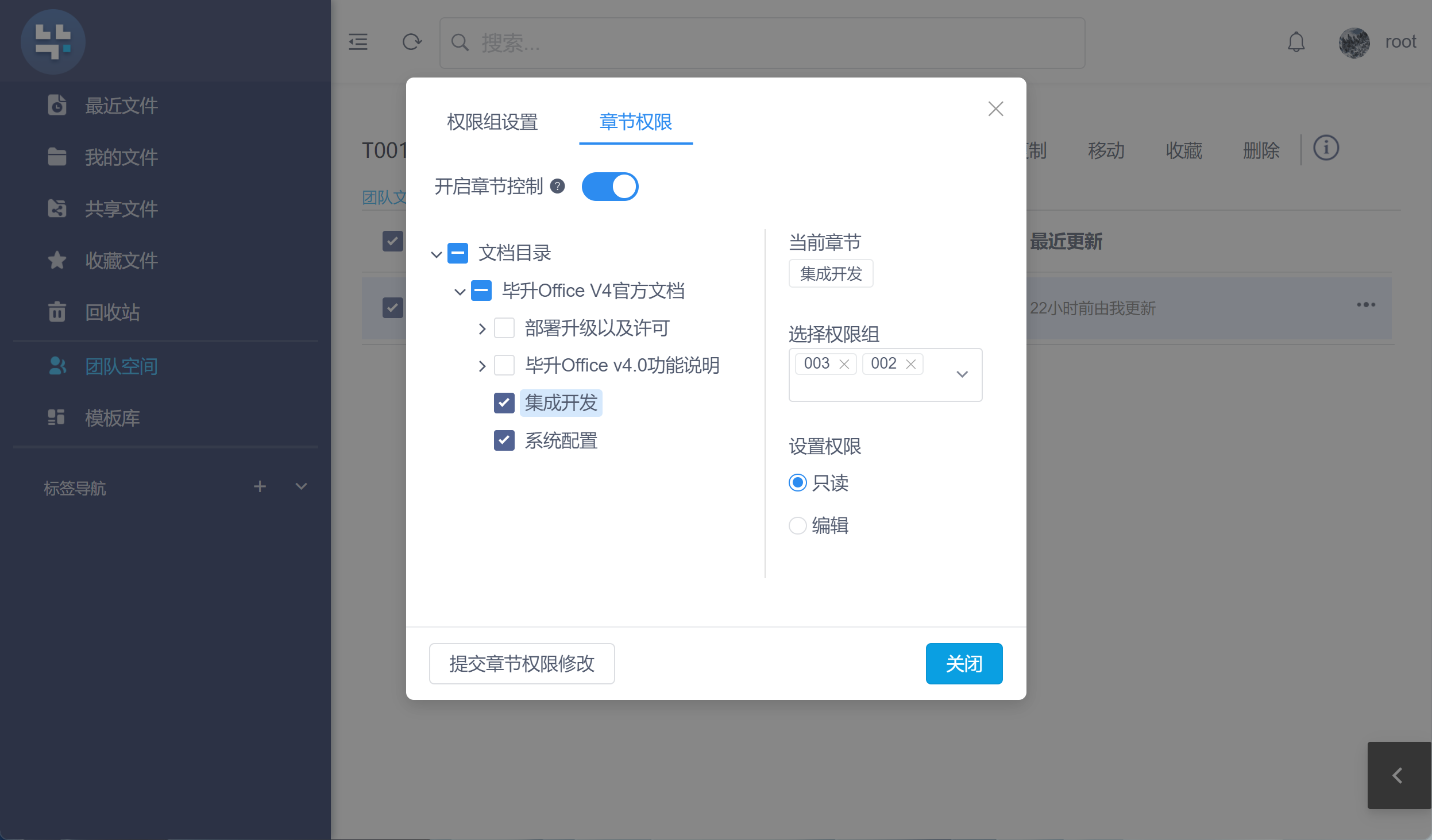Viewport: 1432px width, 840px height.
Task: Check 毕升Office v4.0功能说明 checkbox
Action: pyautogui.click(x=504, y=365)
